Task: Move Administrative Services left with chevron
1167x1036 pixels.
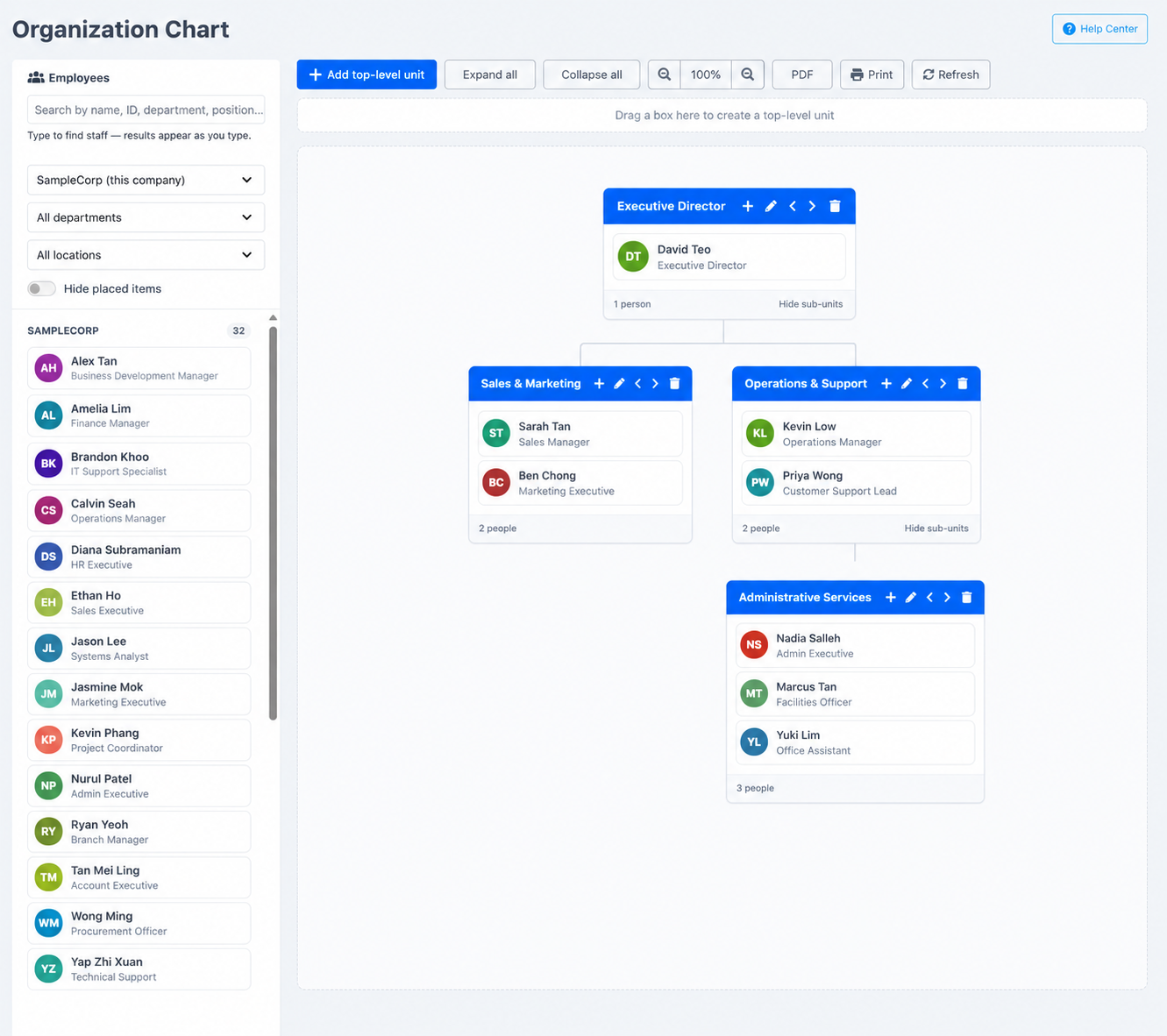Action: point(929,598)
